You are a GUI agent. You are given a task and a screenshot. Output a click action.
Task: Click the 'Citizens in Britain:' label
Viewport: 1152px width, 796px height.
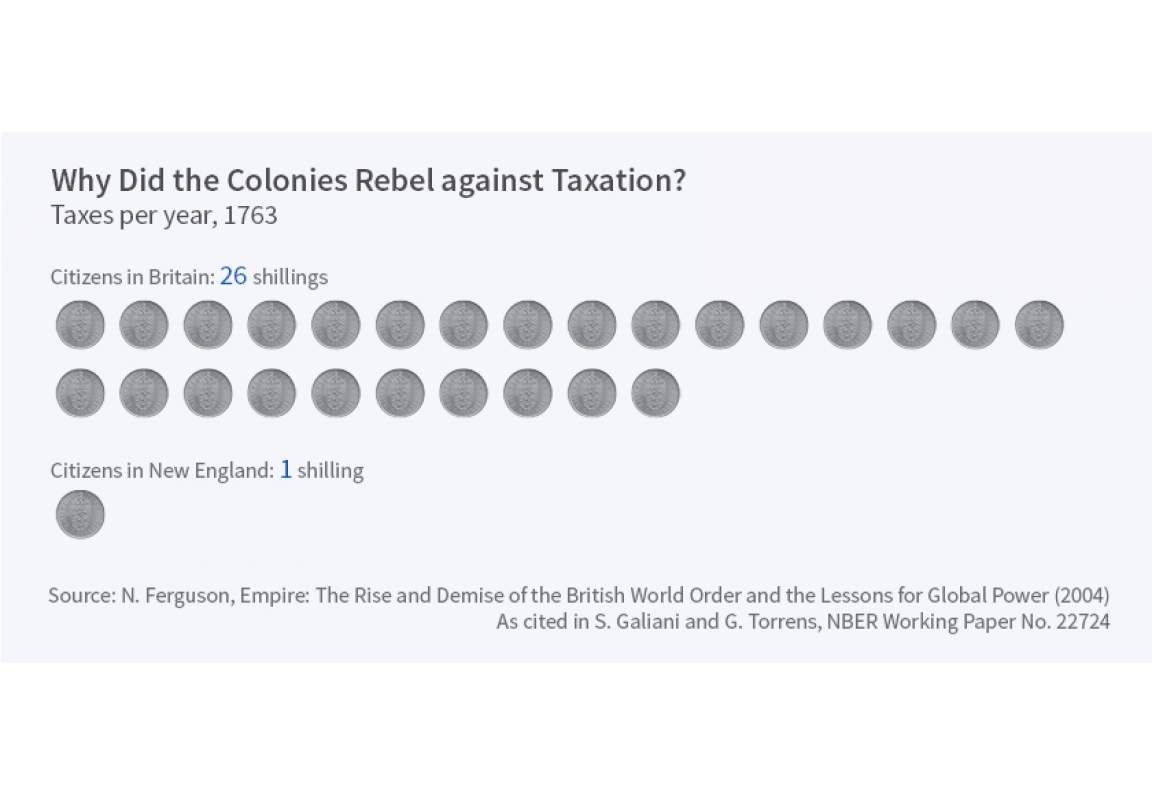click(132, 277)
